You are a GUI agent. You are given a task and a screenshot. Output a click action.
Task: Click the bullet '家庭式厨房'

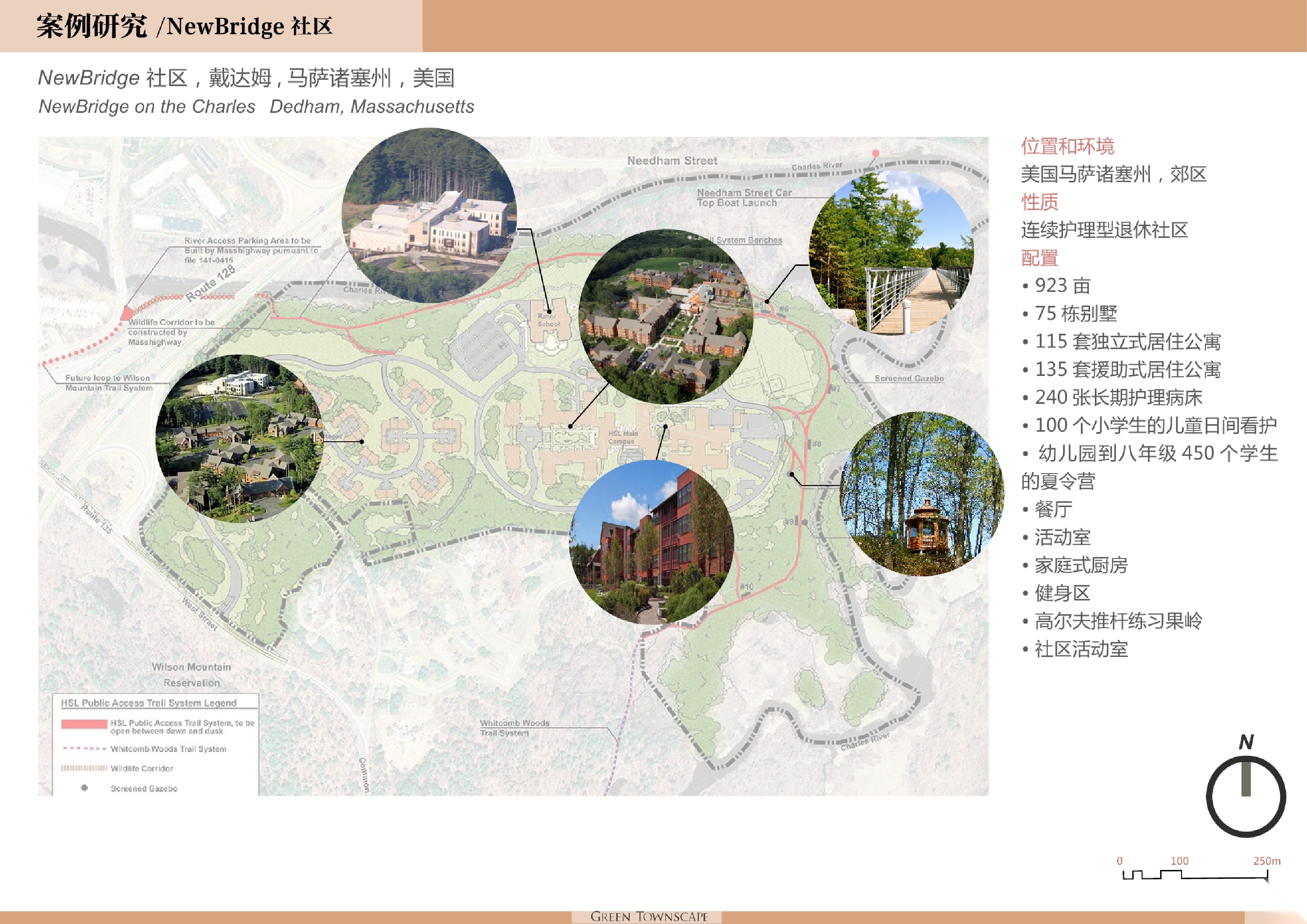(x=1075, y=565)
